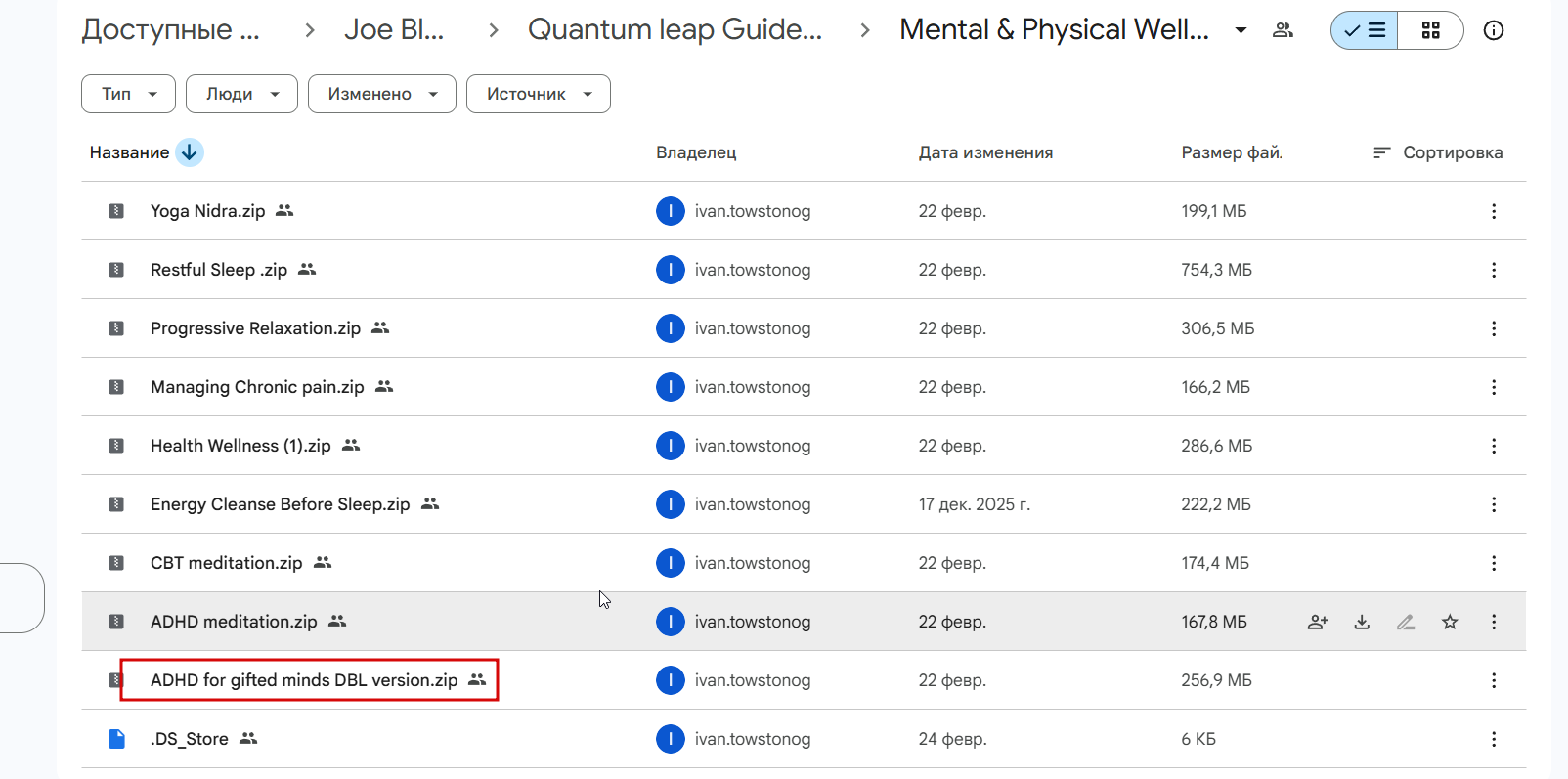Open Mental & Physical Well... folder dropdown arrow
This screenshot has height=779, width=1568.
pos(1241,30)
